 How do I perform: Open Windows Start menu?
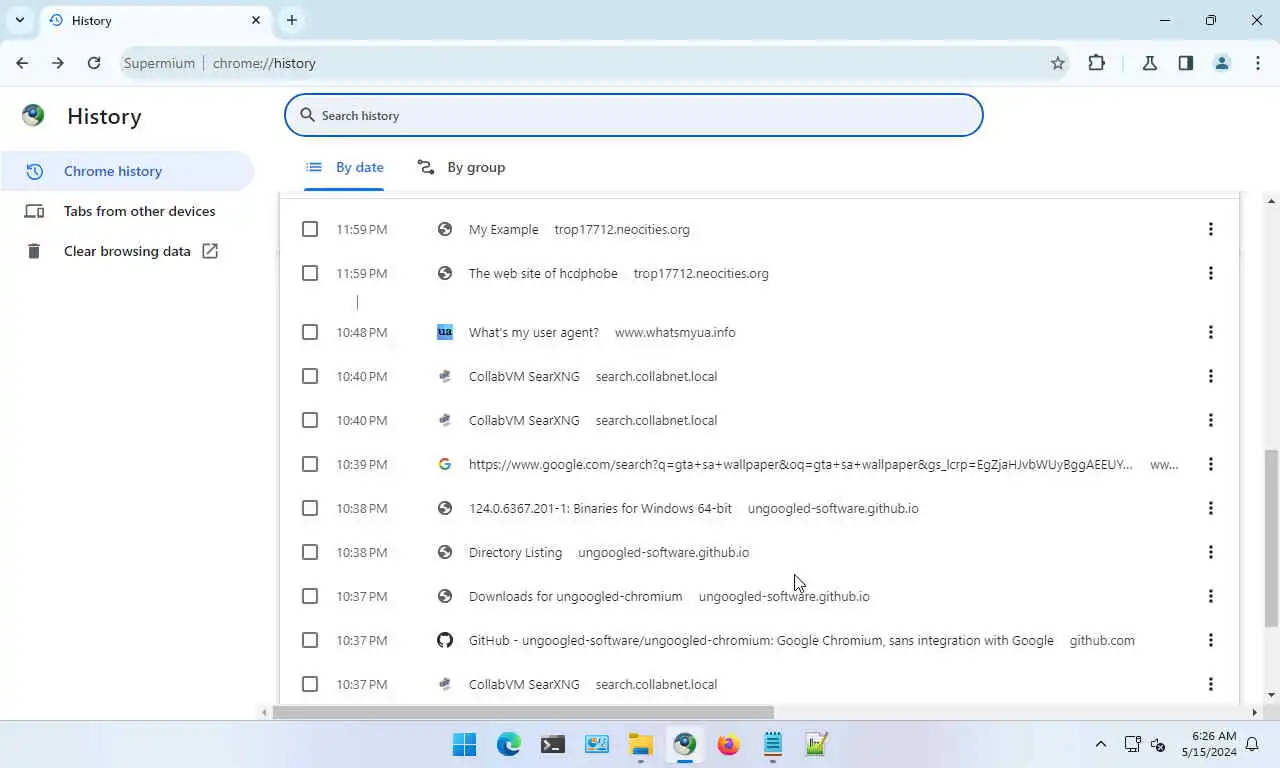pyautogui.click(x=465, y=744)
